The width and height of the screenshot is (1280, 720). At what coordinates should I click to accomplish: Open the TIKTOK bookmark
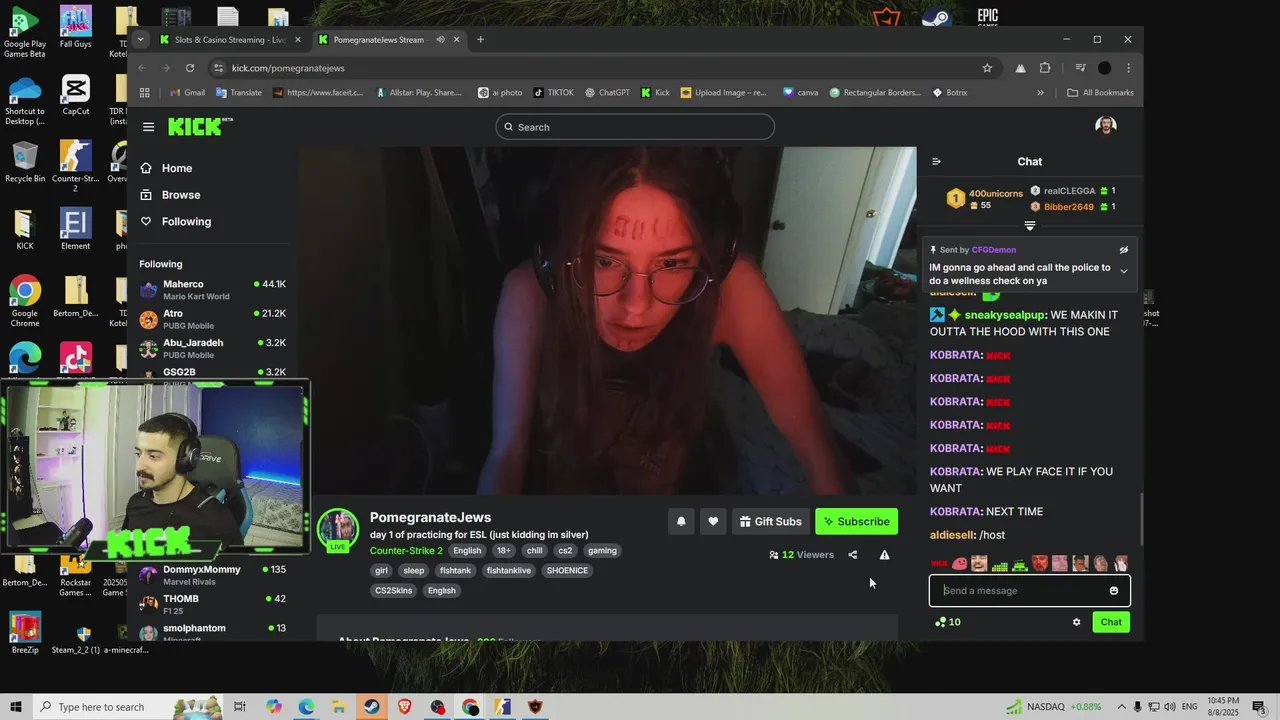[x=554, y=93]
